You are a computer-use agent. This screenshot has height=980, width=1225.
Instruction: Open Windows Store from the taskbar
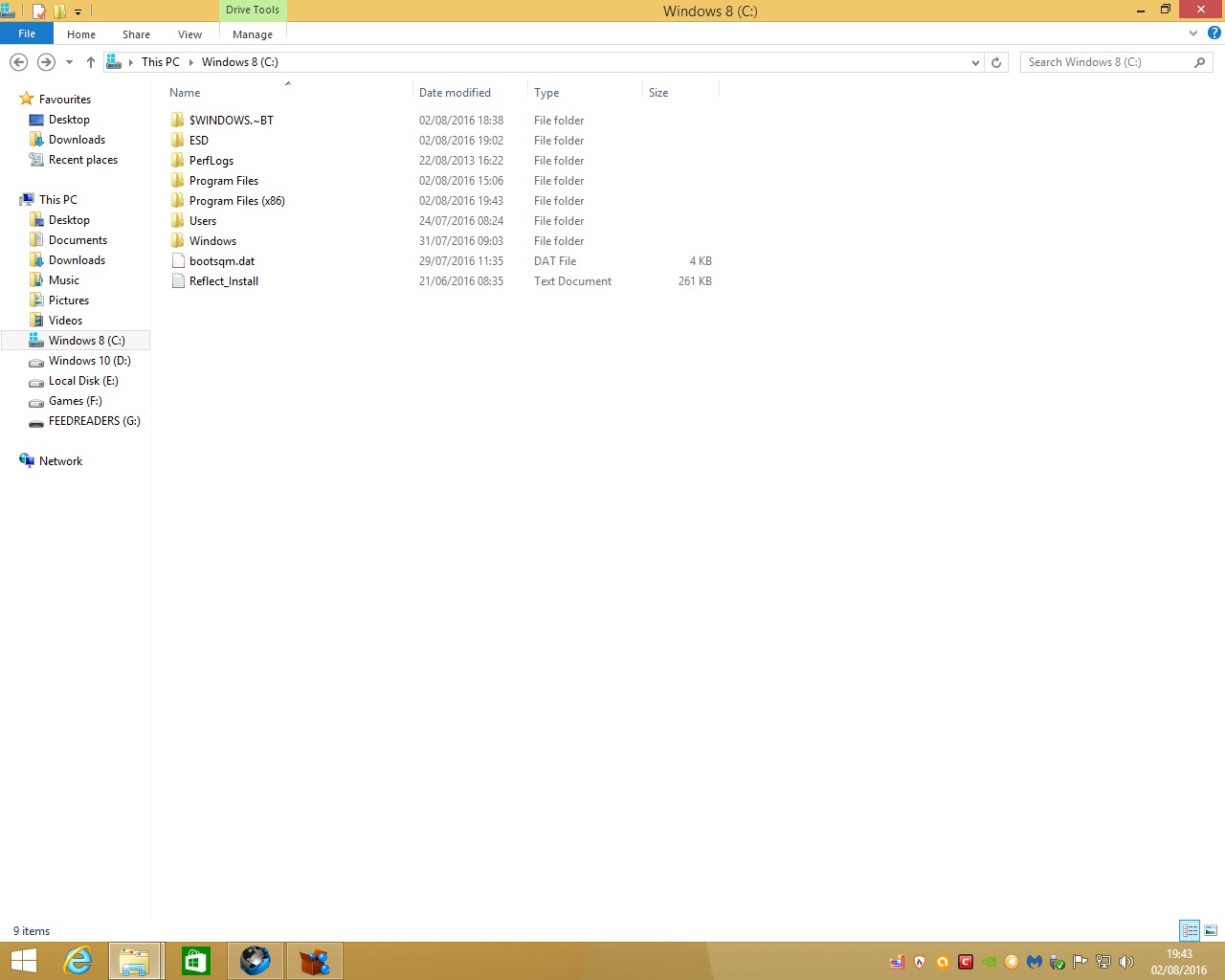195,961
